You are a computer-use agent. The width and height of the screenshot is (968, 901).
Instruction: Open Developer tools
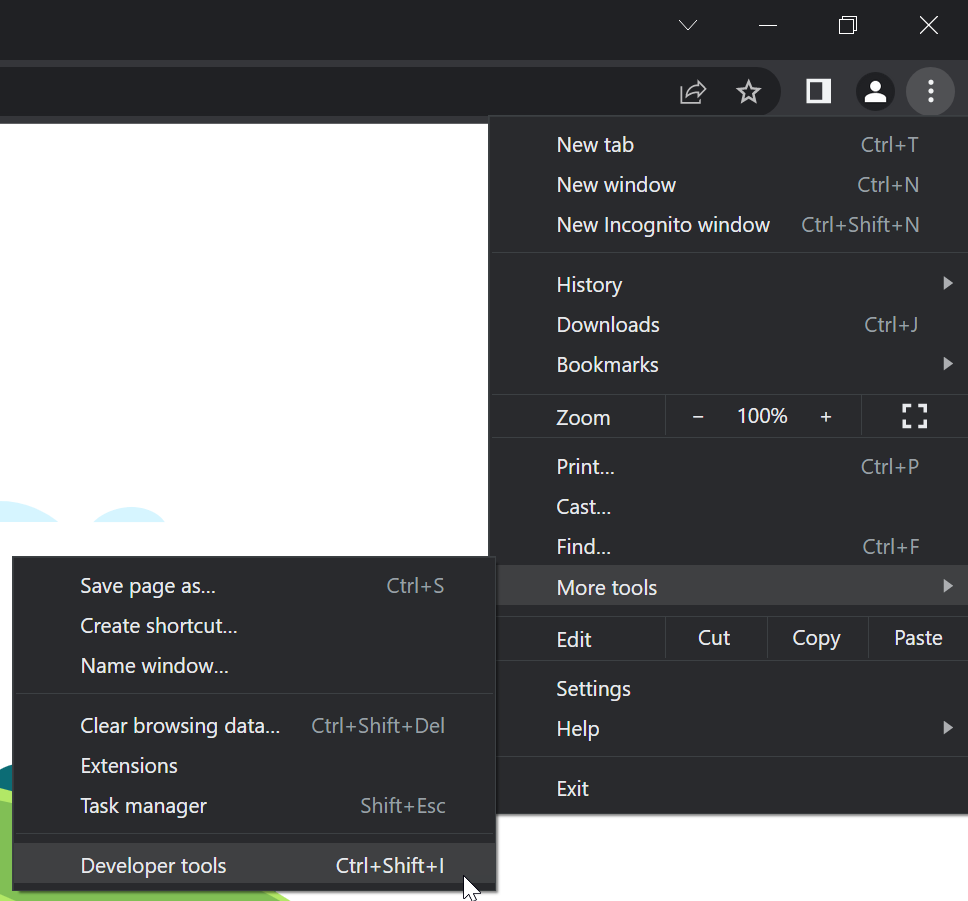tap(254, 865)
